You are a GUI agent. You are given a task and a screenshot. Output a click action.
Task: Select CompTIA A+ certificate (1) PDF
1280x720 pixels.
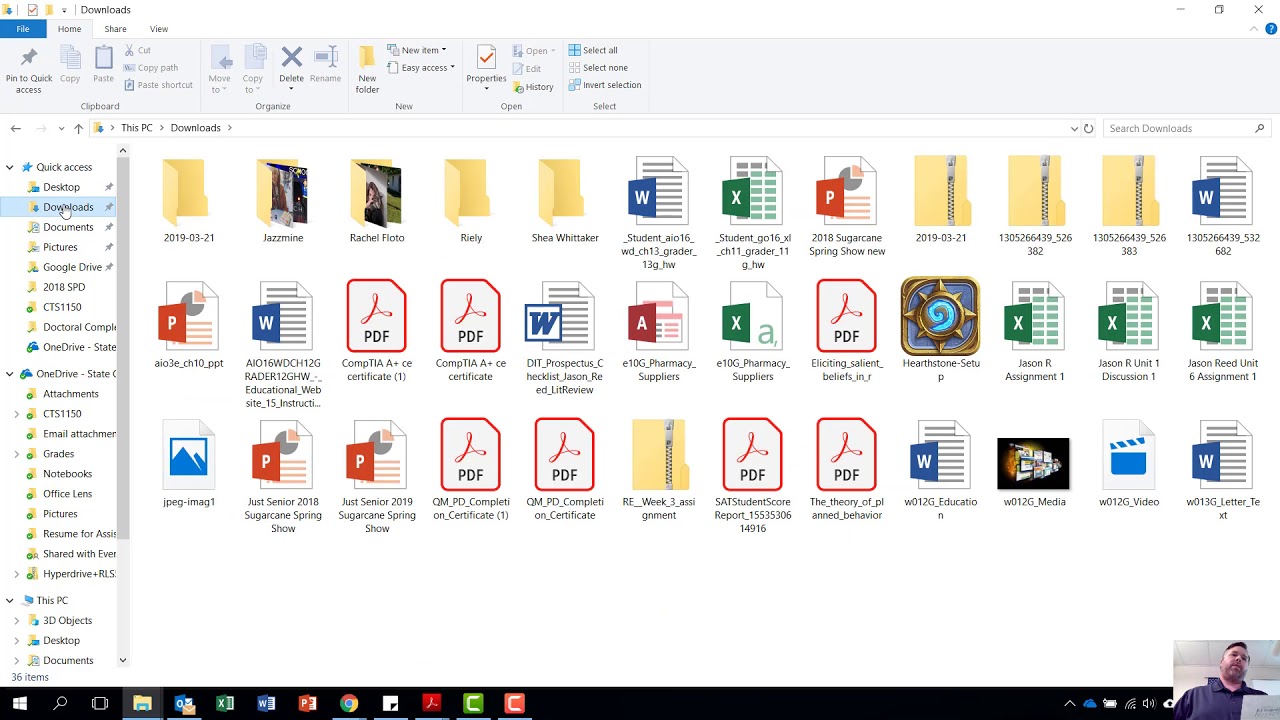pos(377,330)
